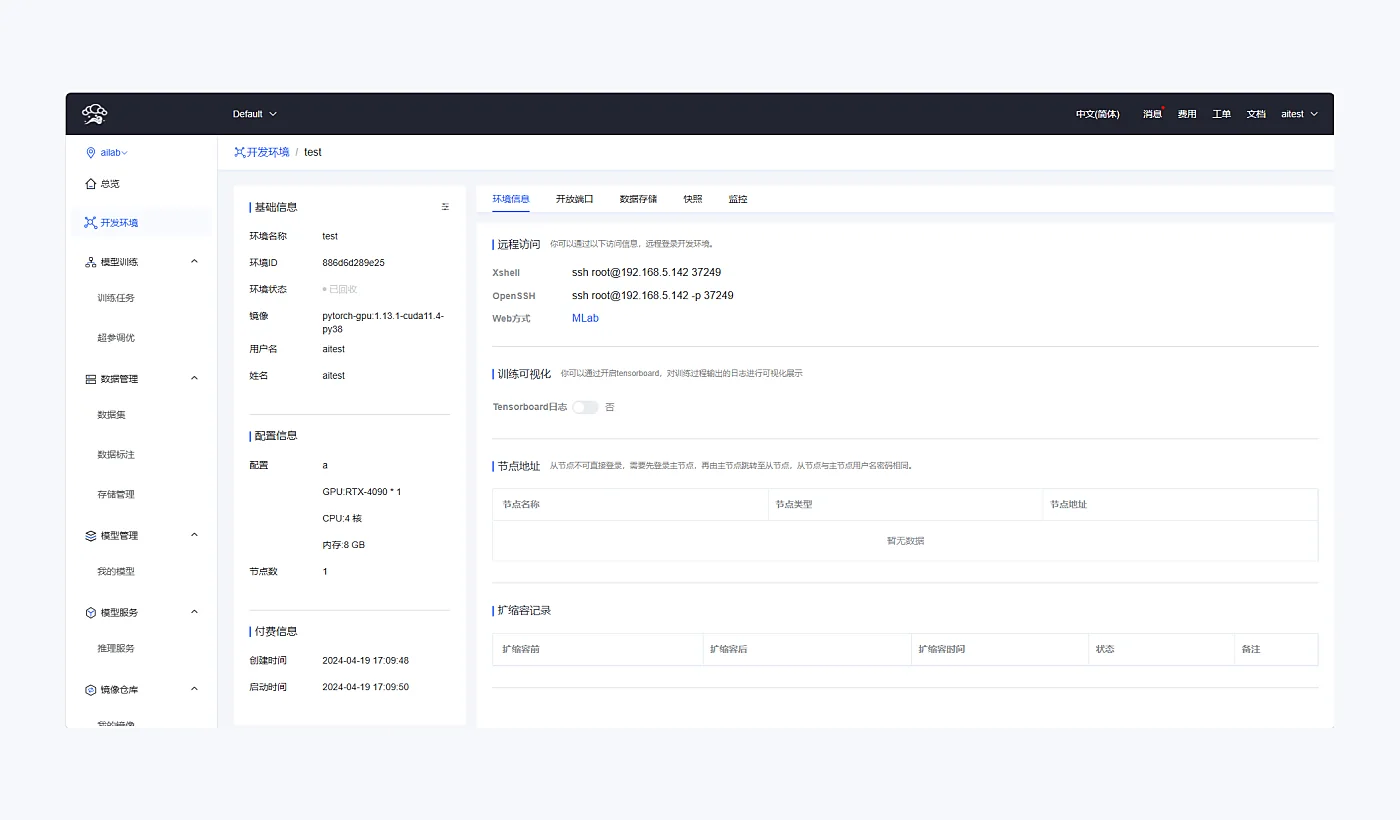Open the aitest user menu
The width and height of the screenshot is (1400, 820).
[x=1299, y=114]
